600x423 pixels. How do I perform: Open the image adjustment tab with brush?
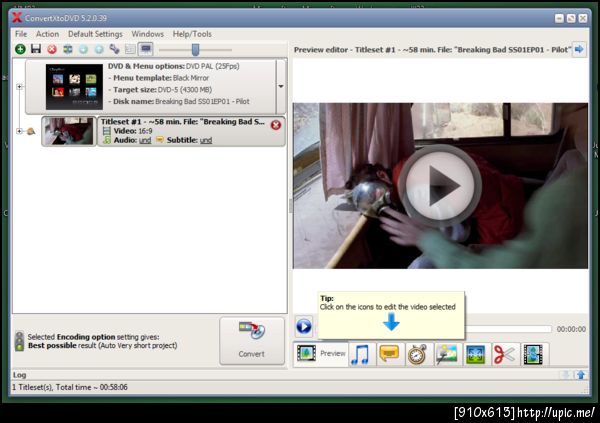tap(447, 354)
